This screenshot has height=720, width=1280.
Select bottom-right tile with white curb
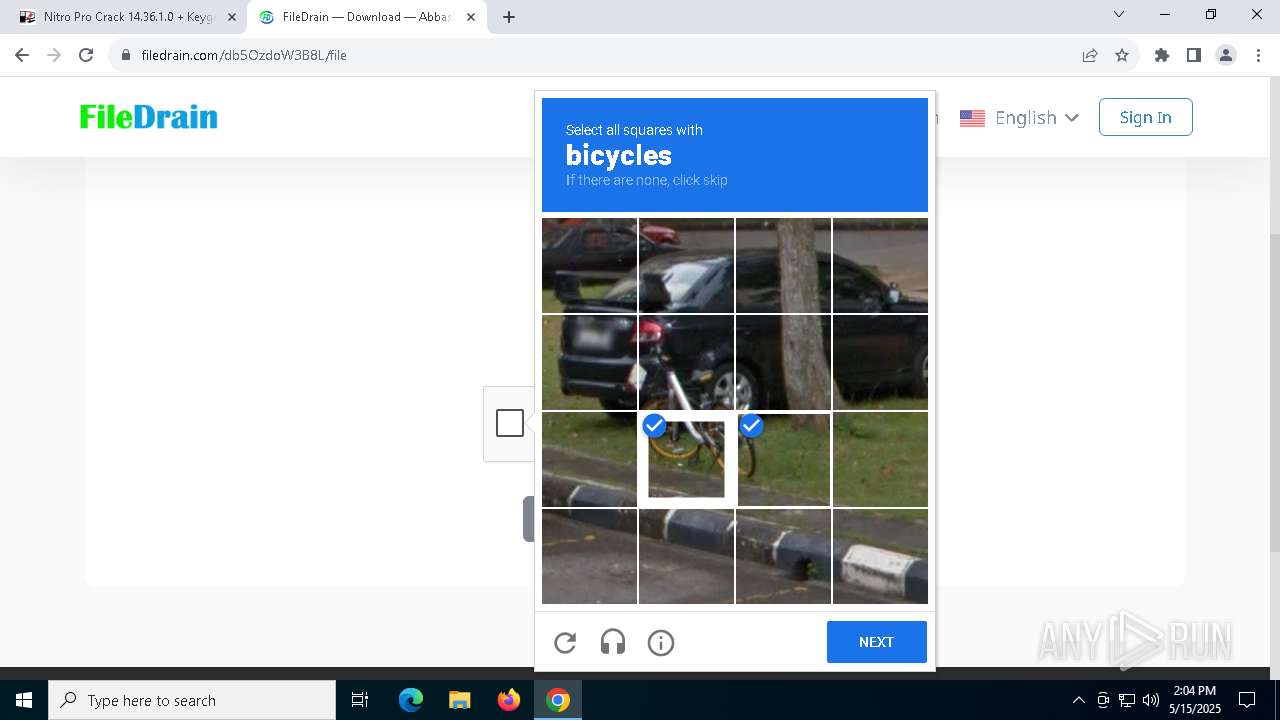coord(880,556)
